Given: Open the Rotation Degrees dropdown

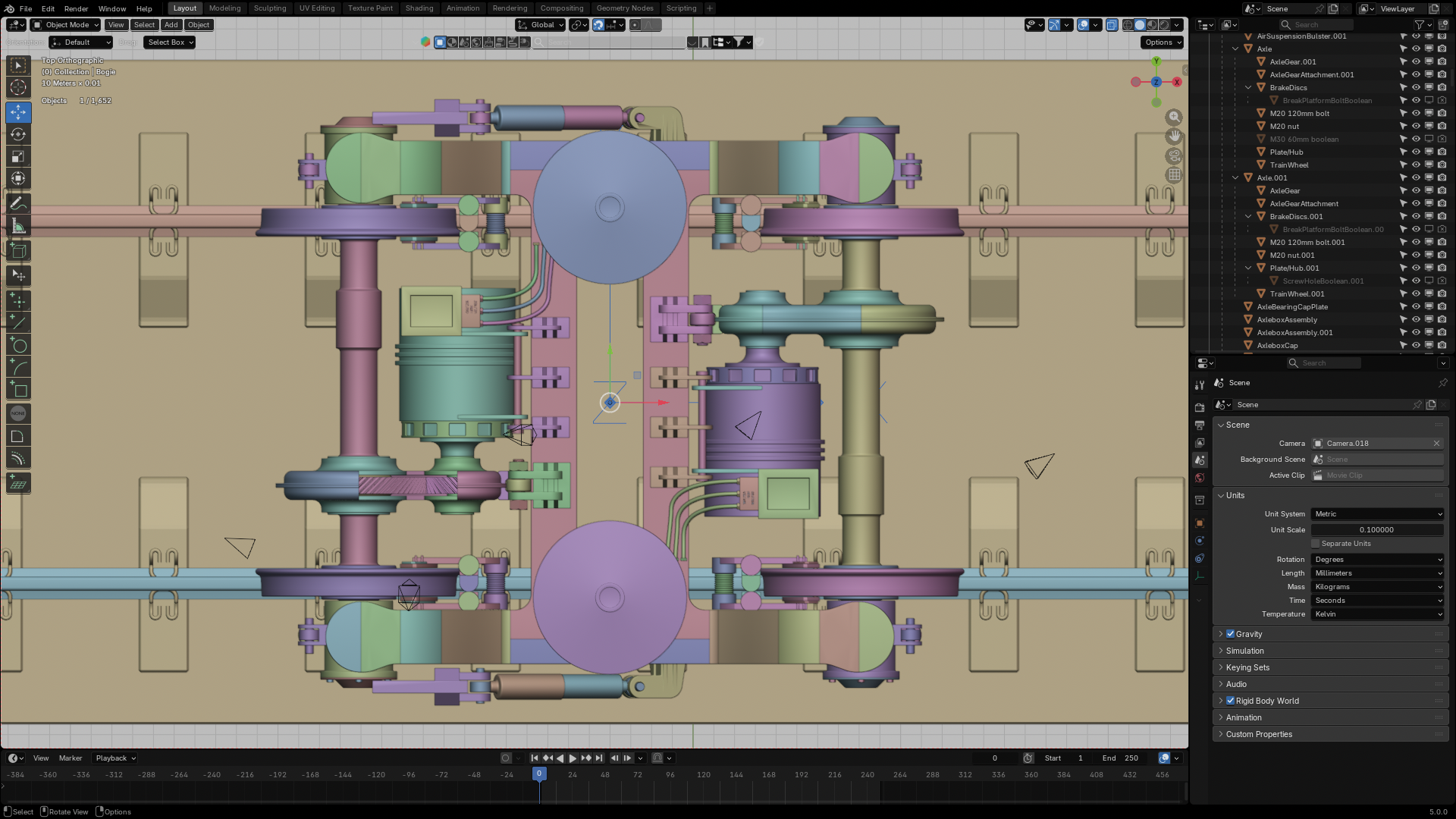Looking at the screenshot, I should (1377, 560).
